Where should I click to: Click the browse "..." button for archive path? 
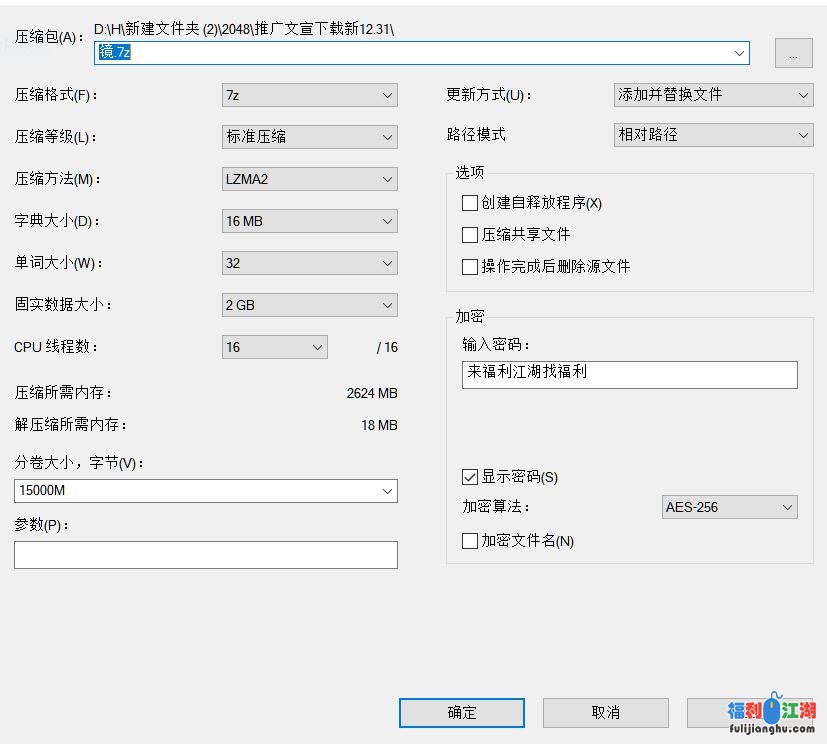(x=793, y=54)
